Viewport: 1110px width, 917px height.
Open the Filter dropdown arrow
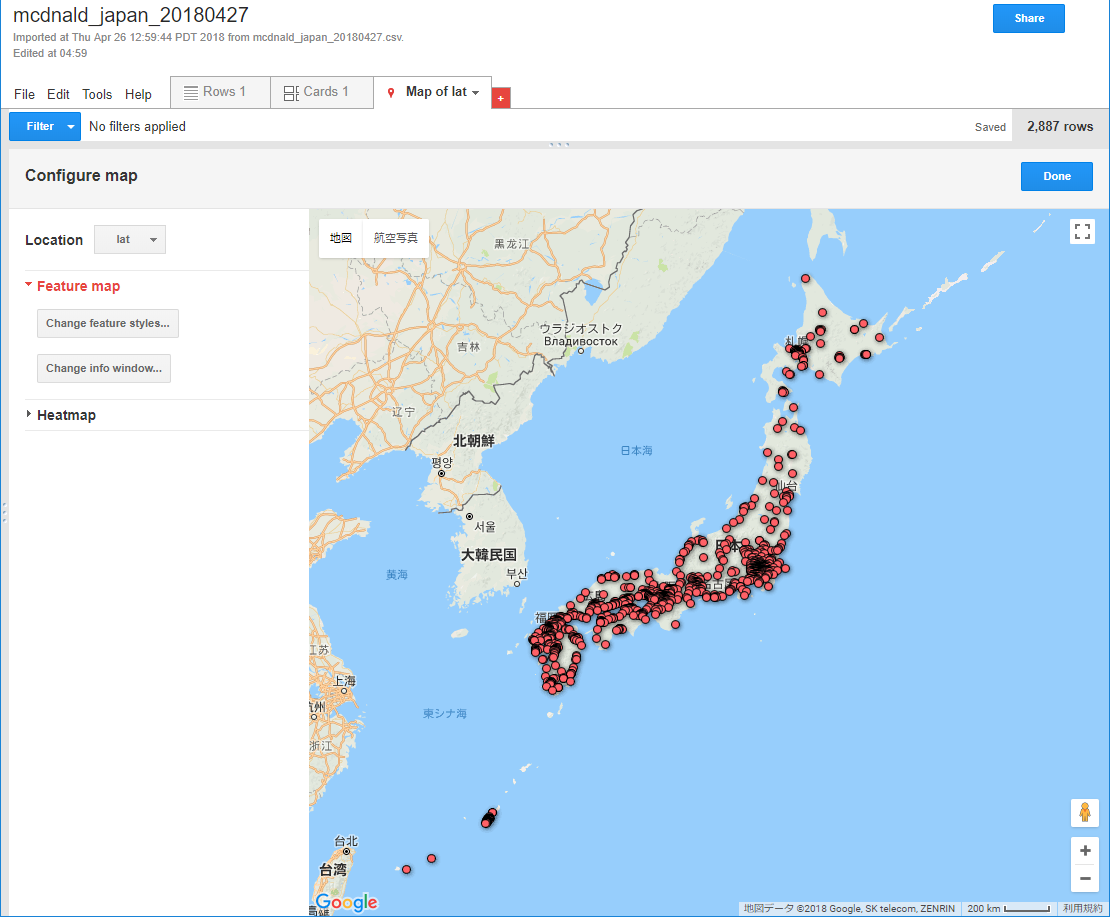(68, 126)
